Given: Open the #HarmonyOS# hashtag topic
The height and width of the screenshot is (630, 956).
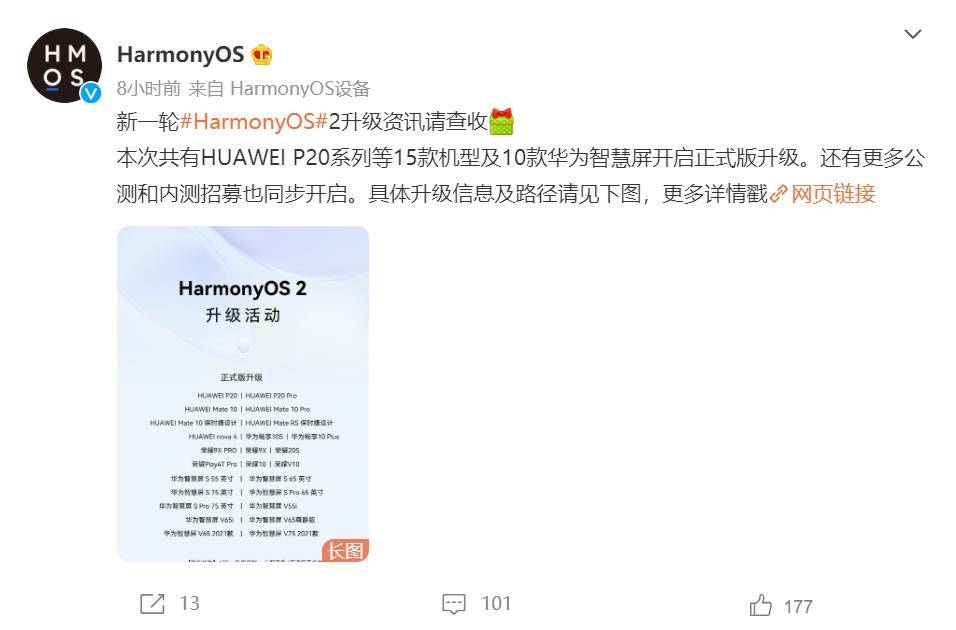Looking at the screenshot, I should coord(254,121).
